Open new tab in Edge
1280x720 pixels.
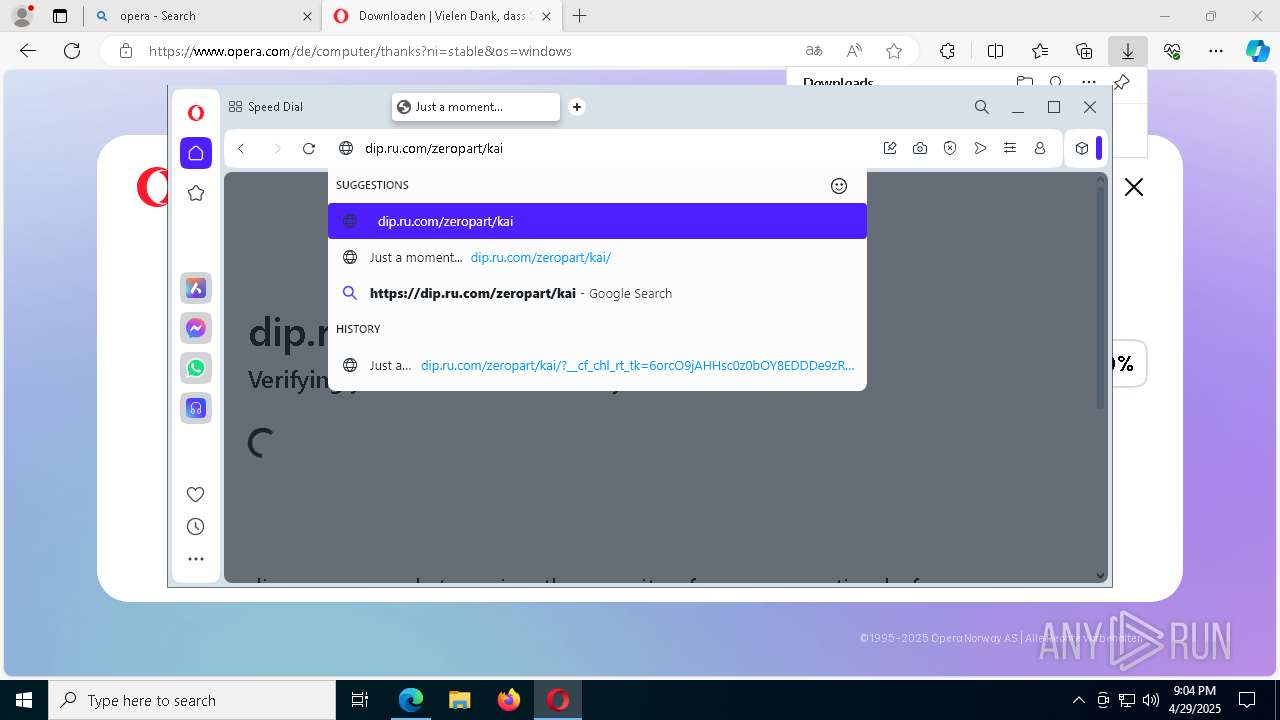tap(579, 16)
